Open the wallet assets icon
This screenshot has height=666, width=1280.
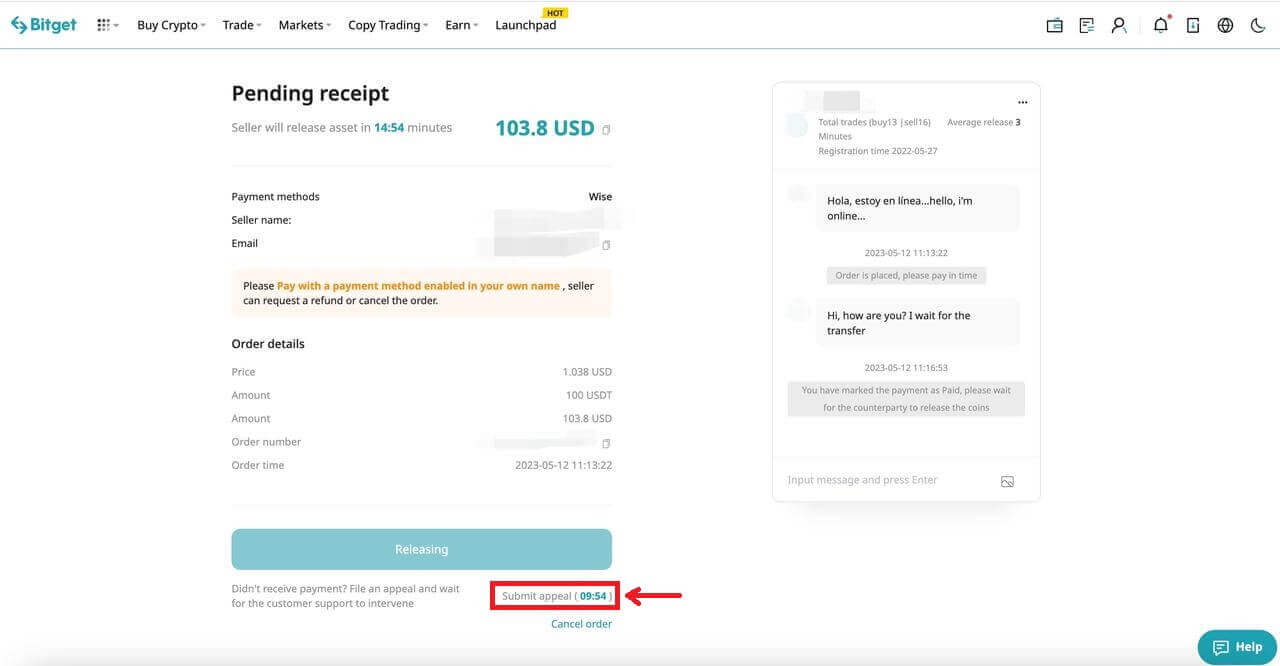tap(1054, 26)
